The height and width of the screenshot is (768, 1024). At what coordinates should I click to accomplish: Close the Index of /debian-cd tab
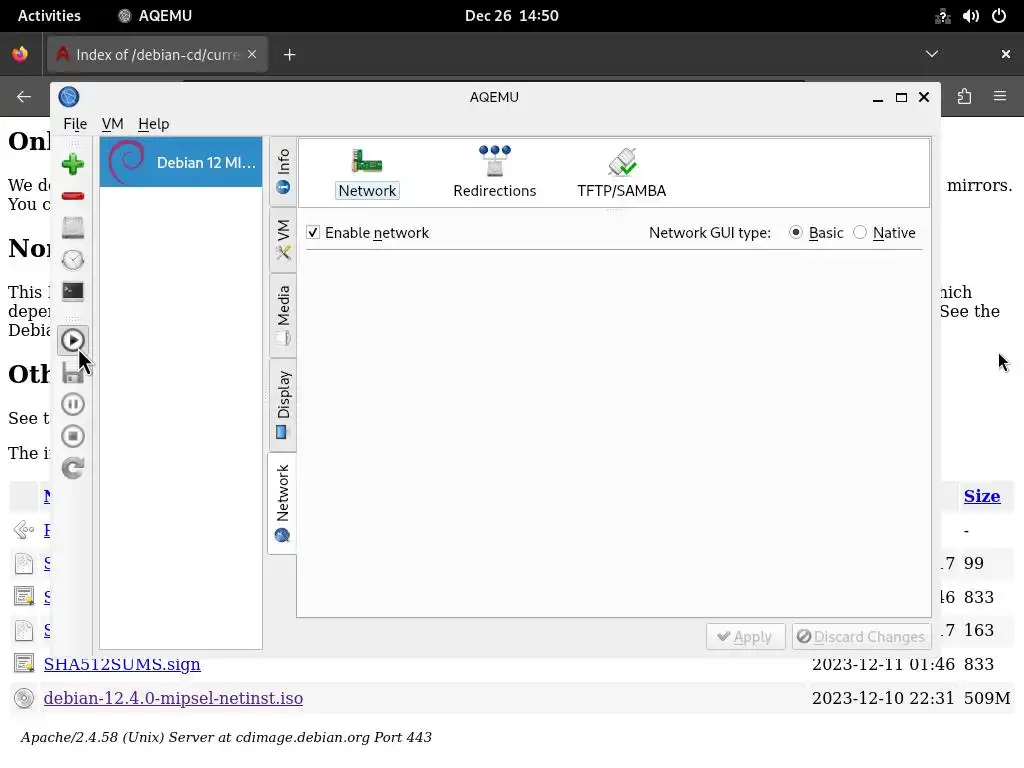(x=252, y=54)
